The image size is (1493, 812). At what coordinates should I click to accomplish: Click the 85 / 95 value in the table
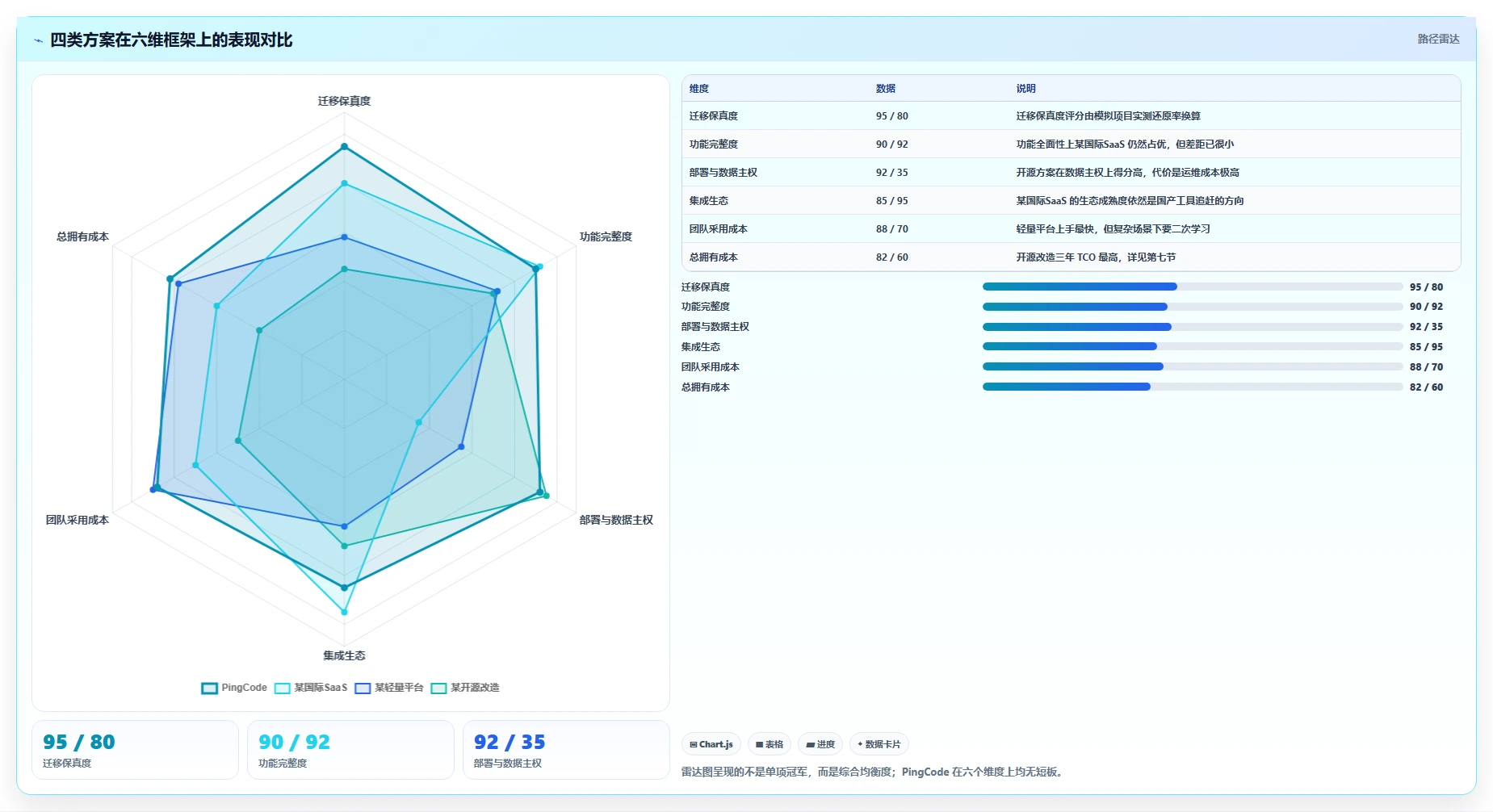coord(892,201)
